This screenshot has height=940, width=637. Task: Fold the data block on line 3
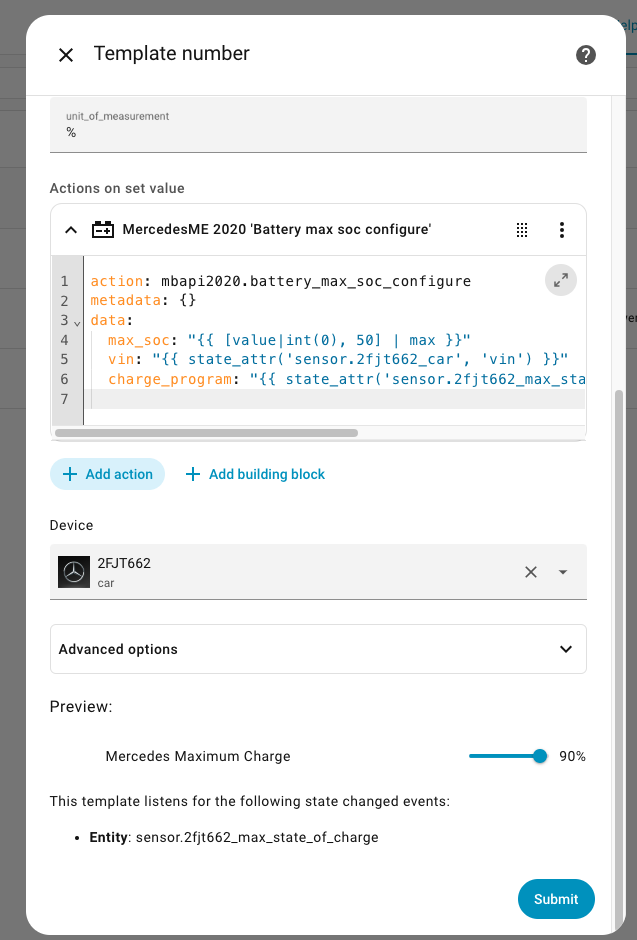[78, 323]
